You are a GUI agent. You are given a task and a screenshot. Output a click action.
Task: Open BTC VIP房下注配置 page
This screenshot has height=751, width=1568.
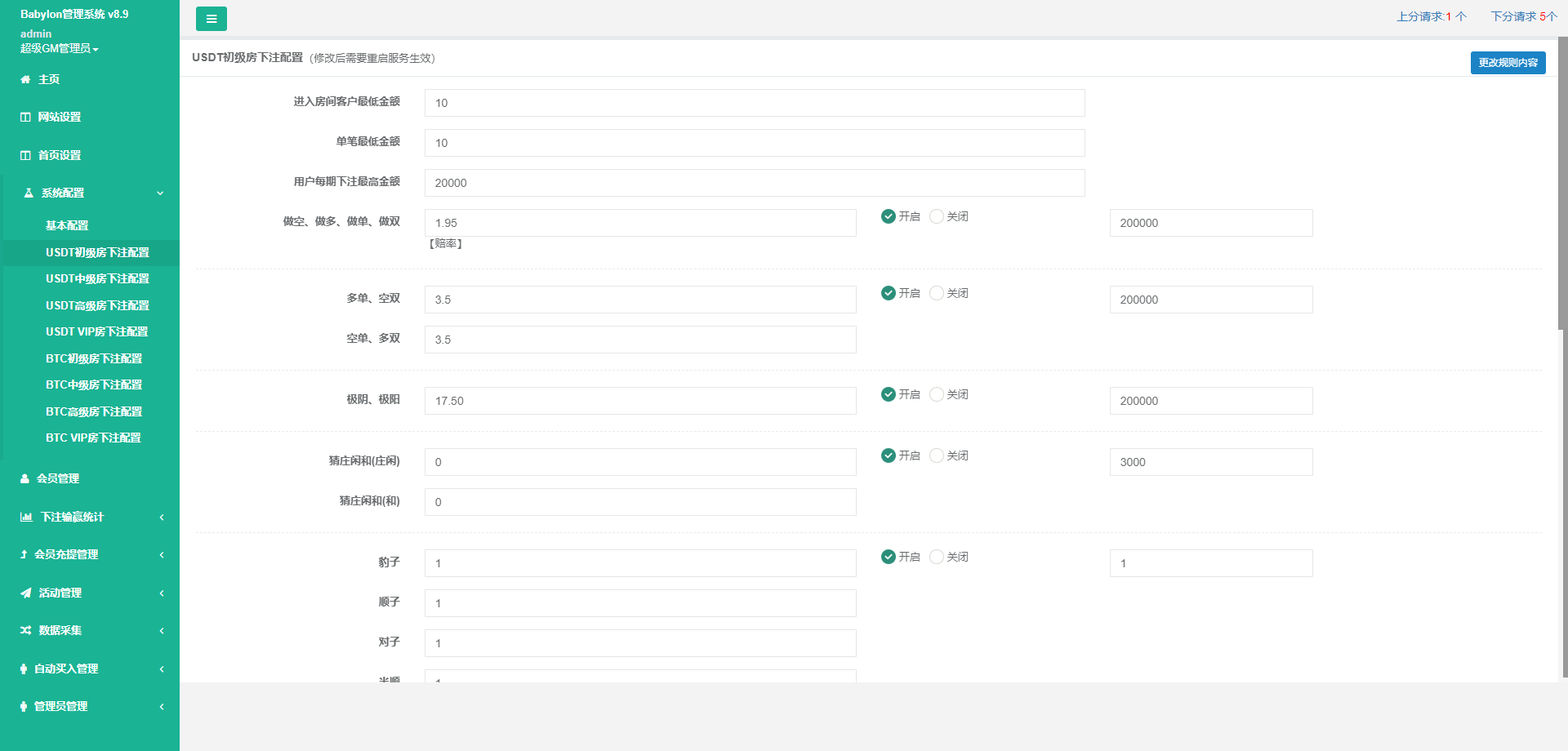tap(93, 438)
